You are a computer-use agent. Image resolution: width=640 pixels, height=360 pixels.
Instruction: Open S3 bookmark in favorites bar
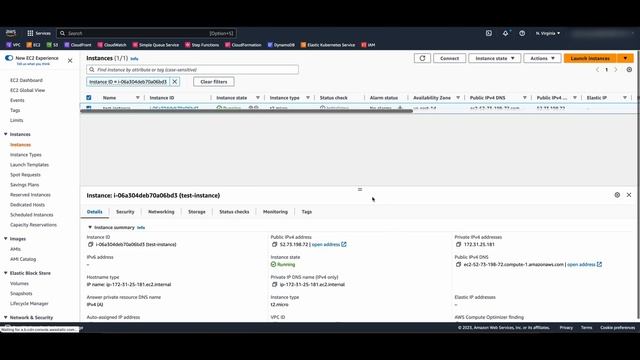(52, 45)
